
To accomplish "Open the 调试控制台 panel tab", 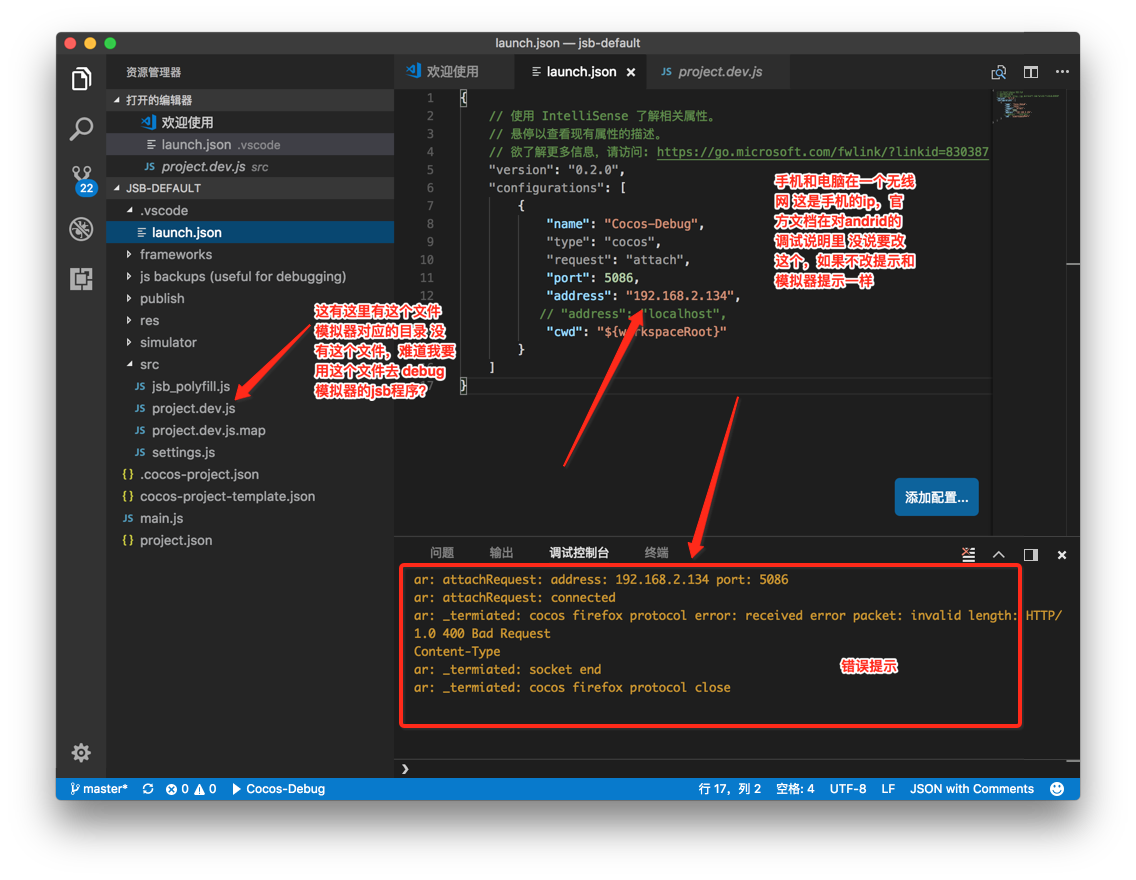I will 579,553.
